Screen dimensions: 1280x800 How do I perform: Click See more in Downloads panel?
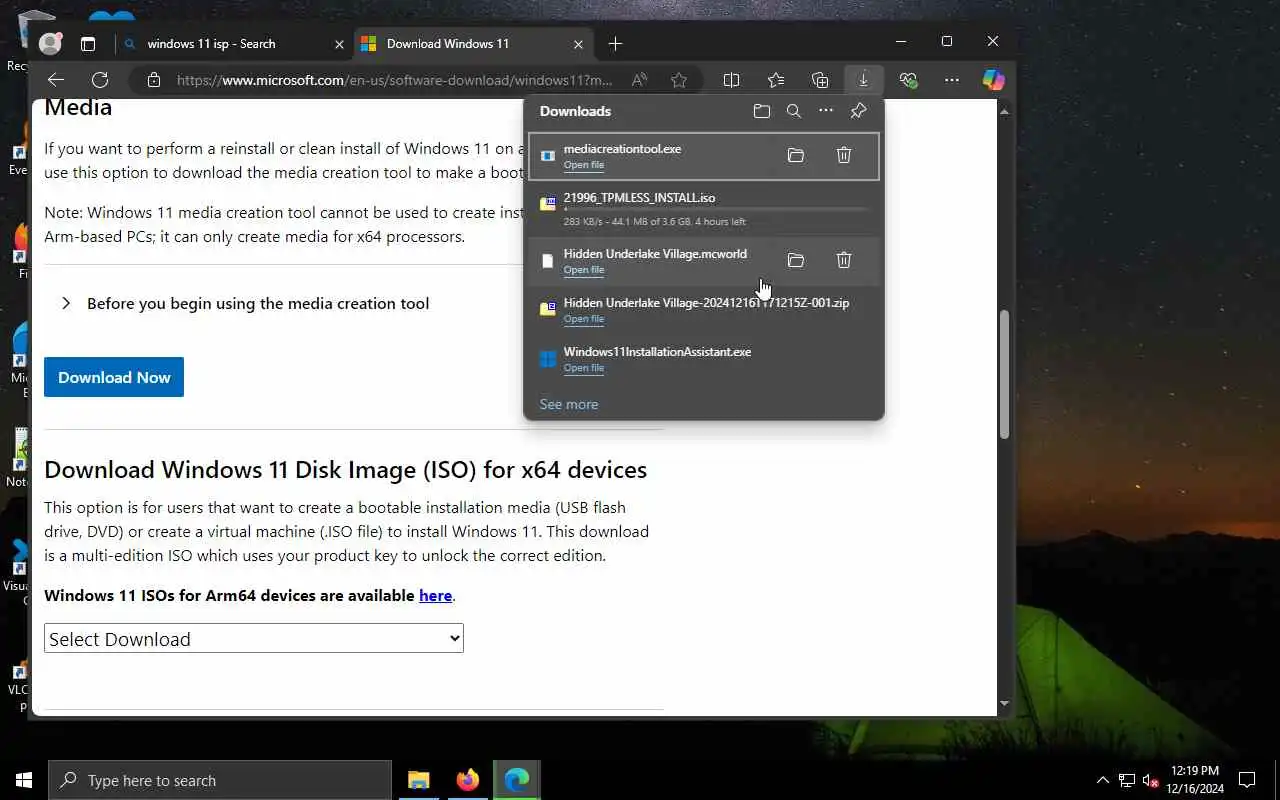coord(568,404)
